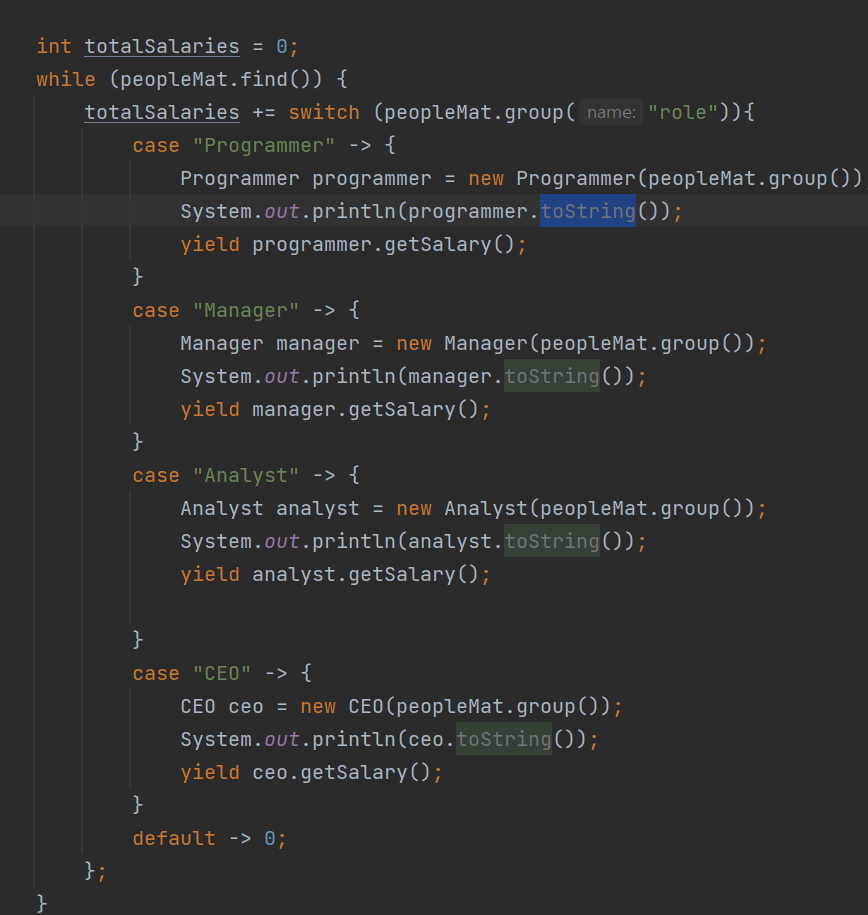The image size is (868, 915).
Task: Click the closing brace of the while loop
Action: (x=42, y=903)
